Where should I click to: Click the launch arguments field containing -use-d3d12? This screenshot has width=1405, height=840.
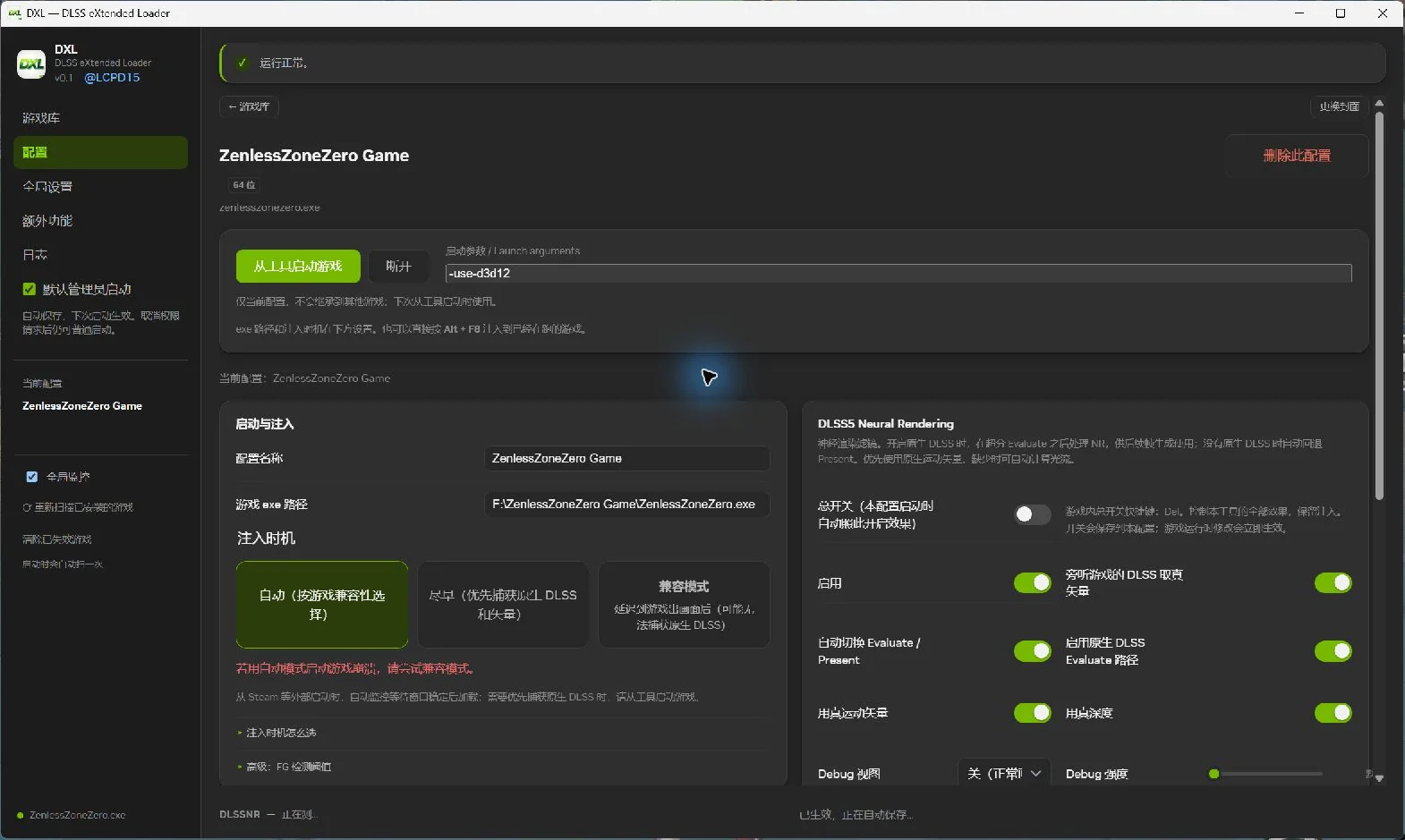pyautogui.click(x=898, y=273)
